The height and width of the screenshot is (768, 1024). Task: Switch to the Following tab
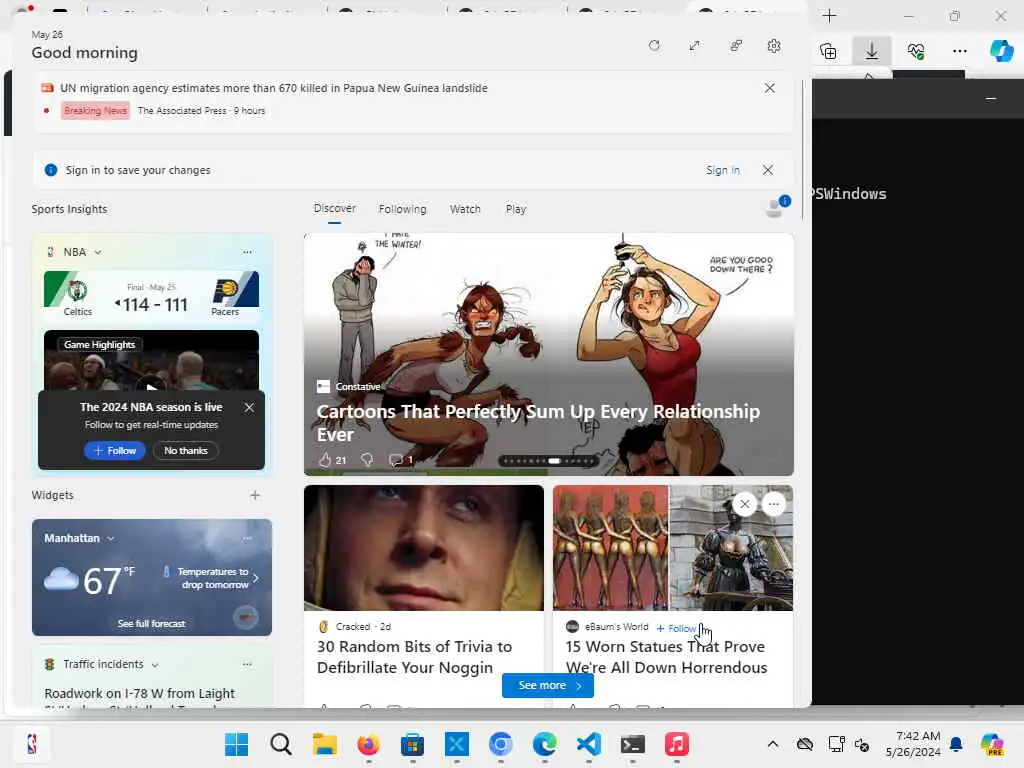tap(402, 209)
